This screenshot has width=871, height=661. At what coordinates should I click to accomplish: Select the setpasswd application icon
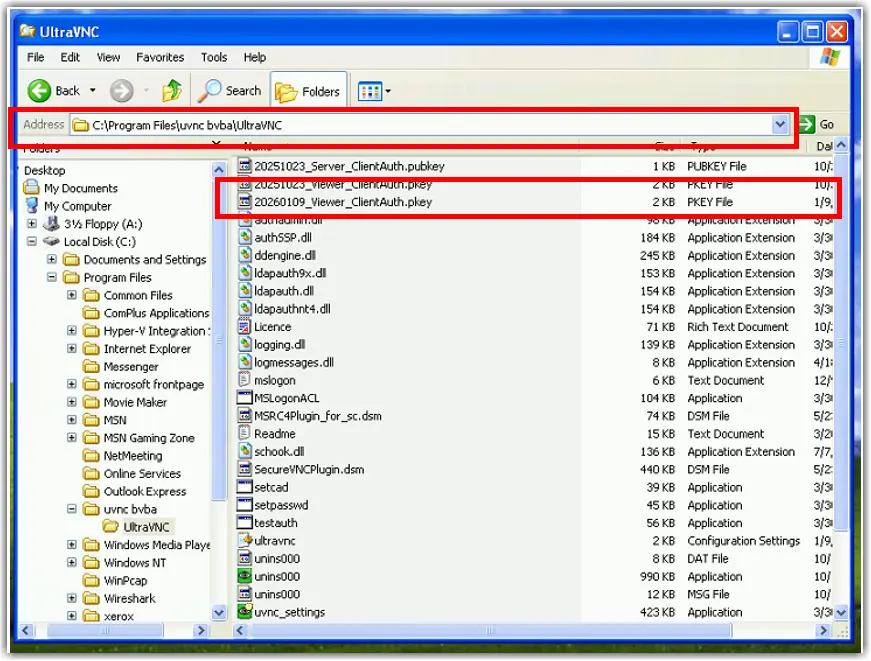click(x=244, y=505)
